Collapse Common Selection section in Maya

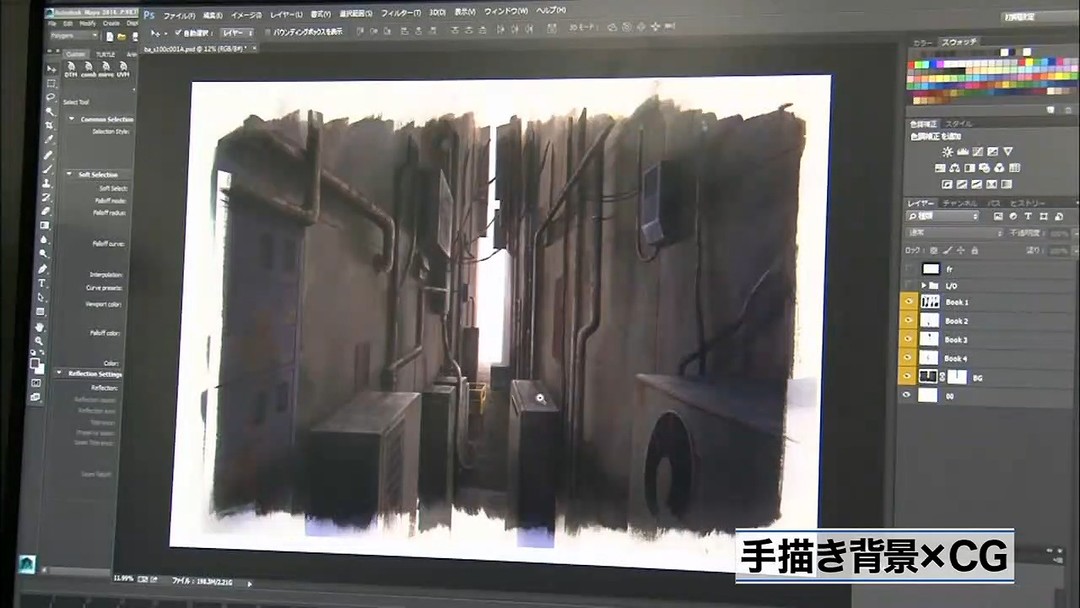point(71,119)
